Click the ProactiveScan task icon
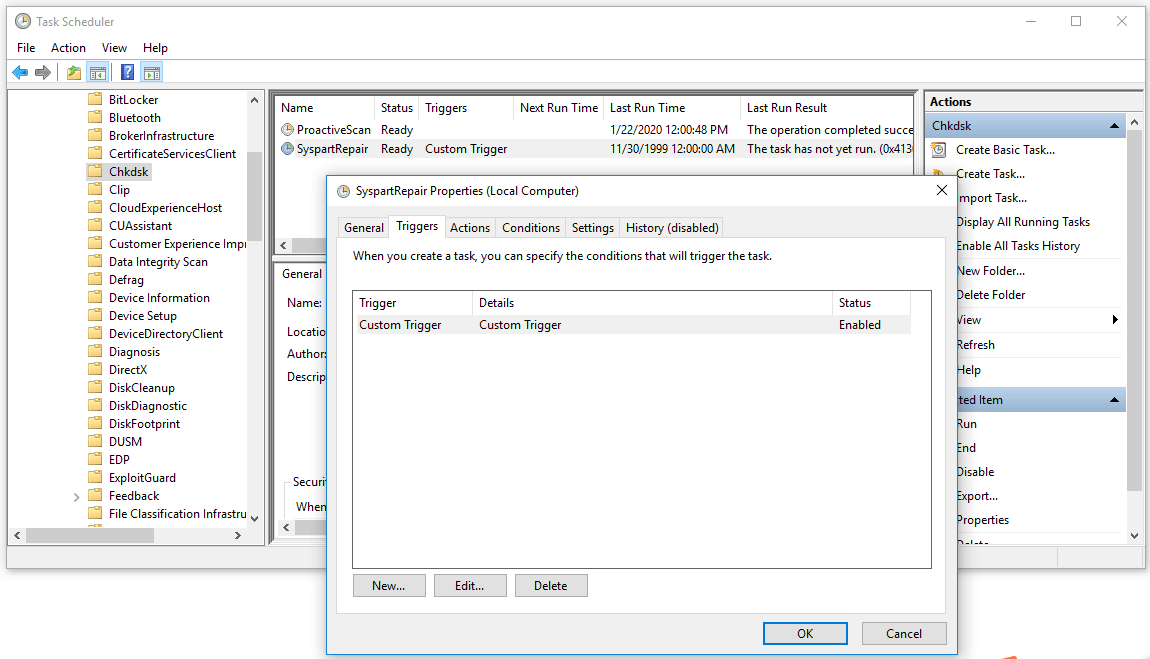This screenshot has height=659, width=1150. 287,129
